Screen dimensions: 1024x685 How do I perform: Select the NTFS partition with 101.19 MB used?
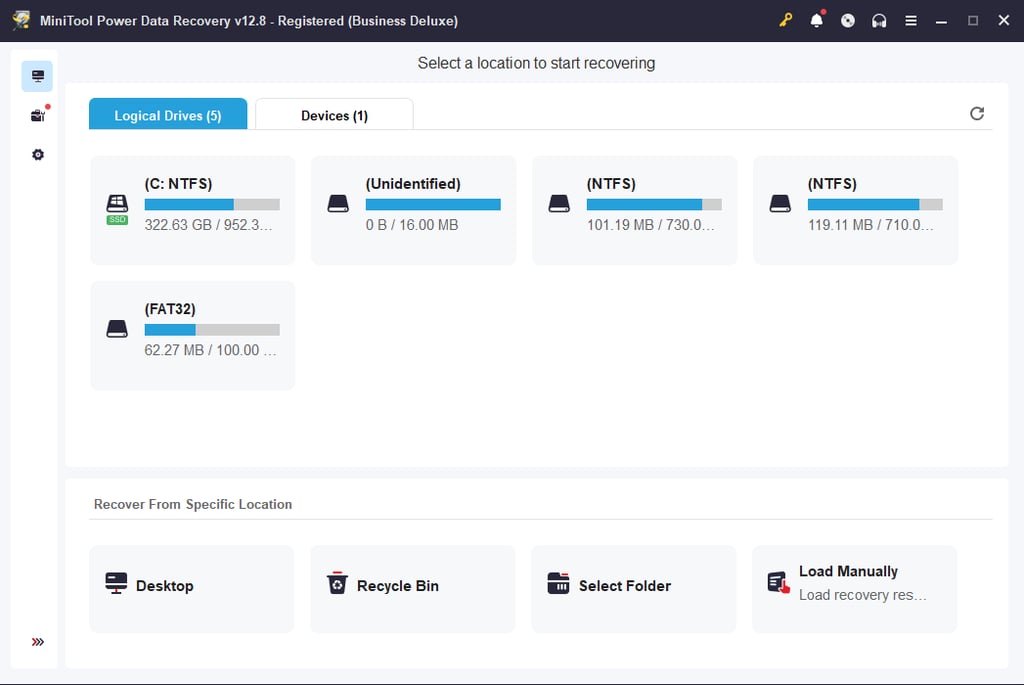pos(634,210)
